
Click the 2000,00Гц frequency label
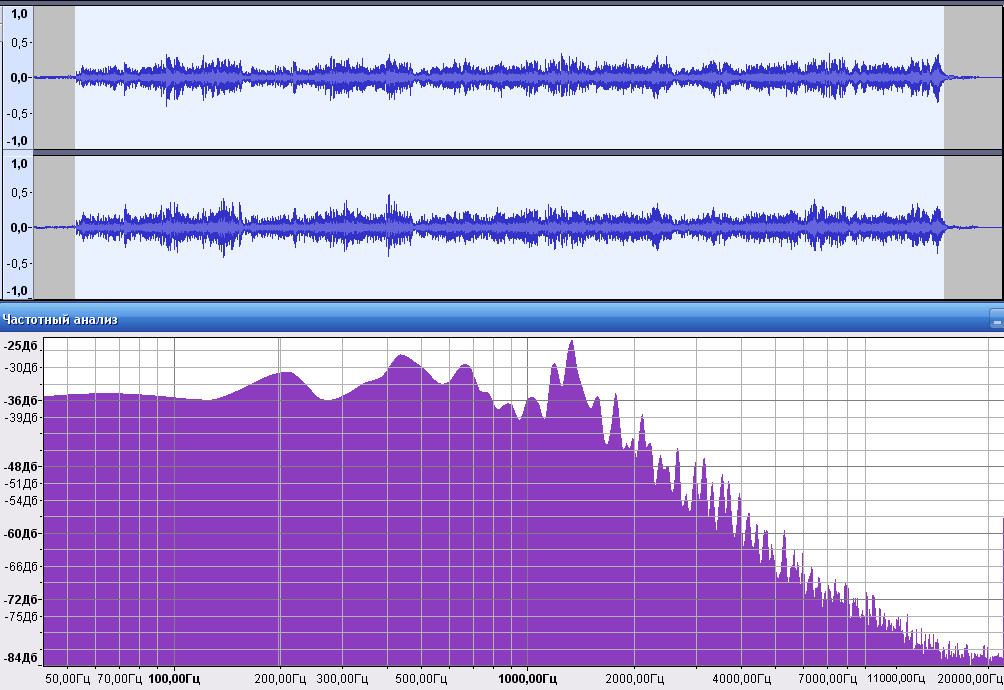pyautogui.click(x=634, y=678)
